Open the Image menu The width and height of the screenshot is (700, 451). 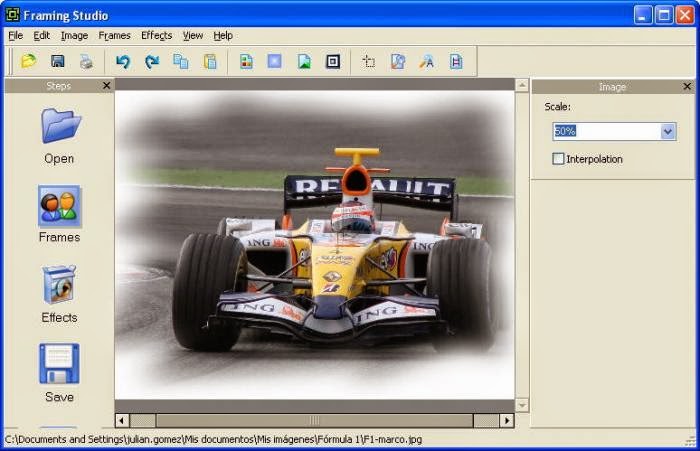(x=74, y=36)
